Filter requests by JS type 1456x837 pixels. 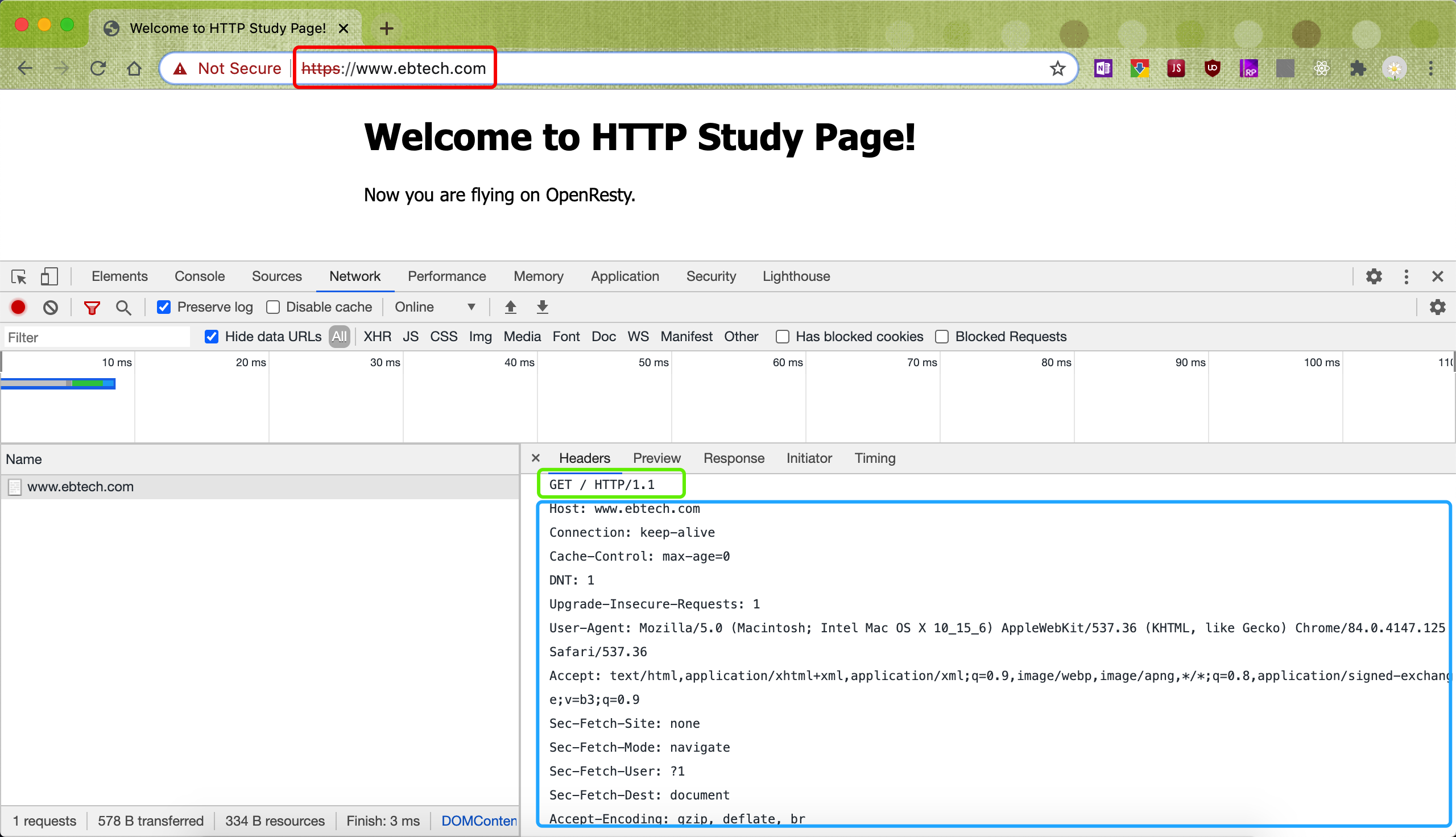[x=411, y=337]
